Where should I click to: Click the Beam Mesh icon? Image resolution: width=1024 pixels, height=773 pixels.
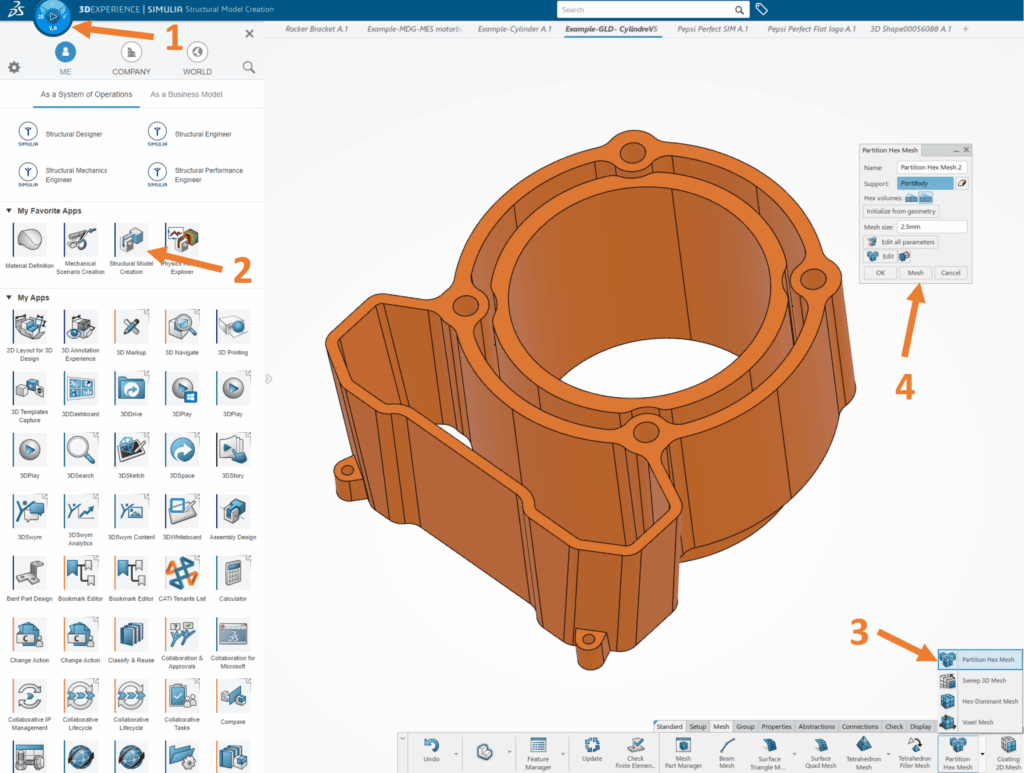727,748
